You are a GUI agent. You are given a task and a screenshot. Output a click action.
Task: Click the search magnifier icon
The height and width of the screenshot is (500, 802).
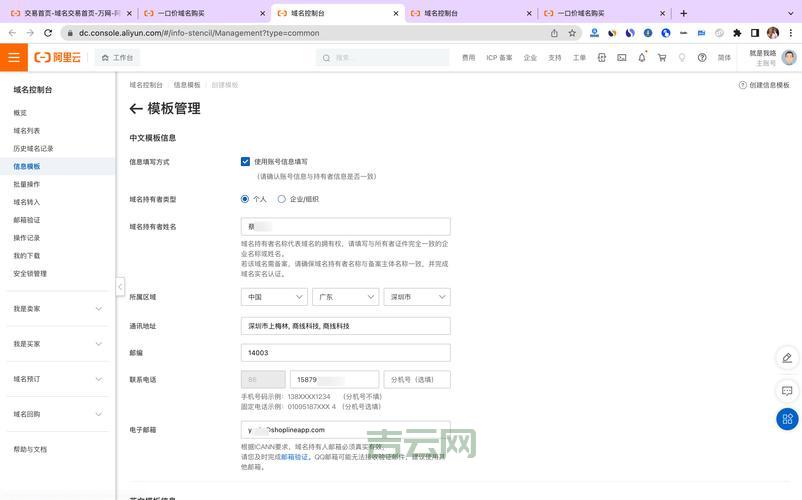326,58
